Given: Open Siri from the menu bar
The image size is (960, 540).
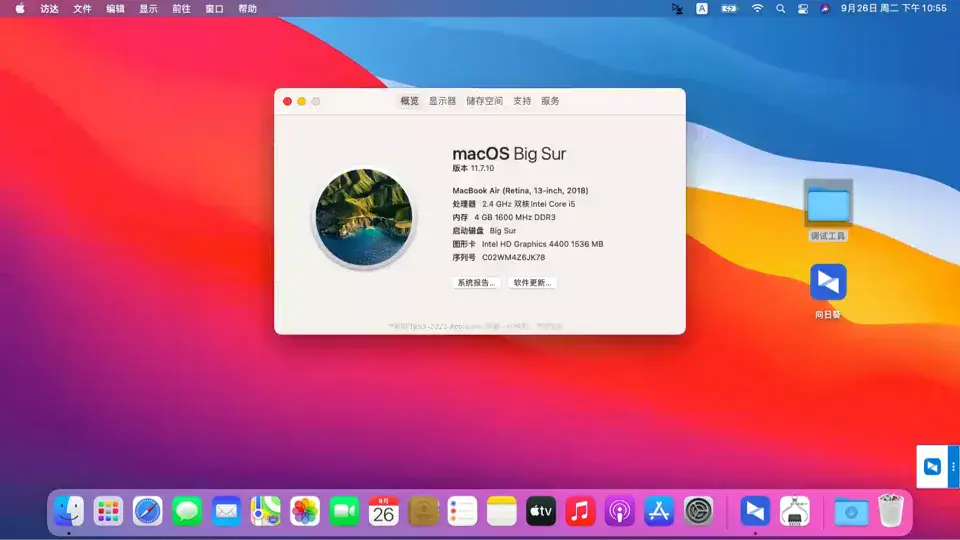Looking at the screenshot, I should 825,9.
